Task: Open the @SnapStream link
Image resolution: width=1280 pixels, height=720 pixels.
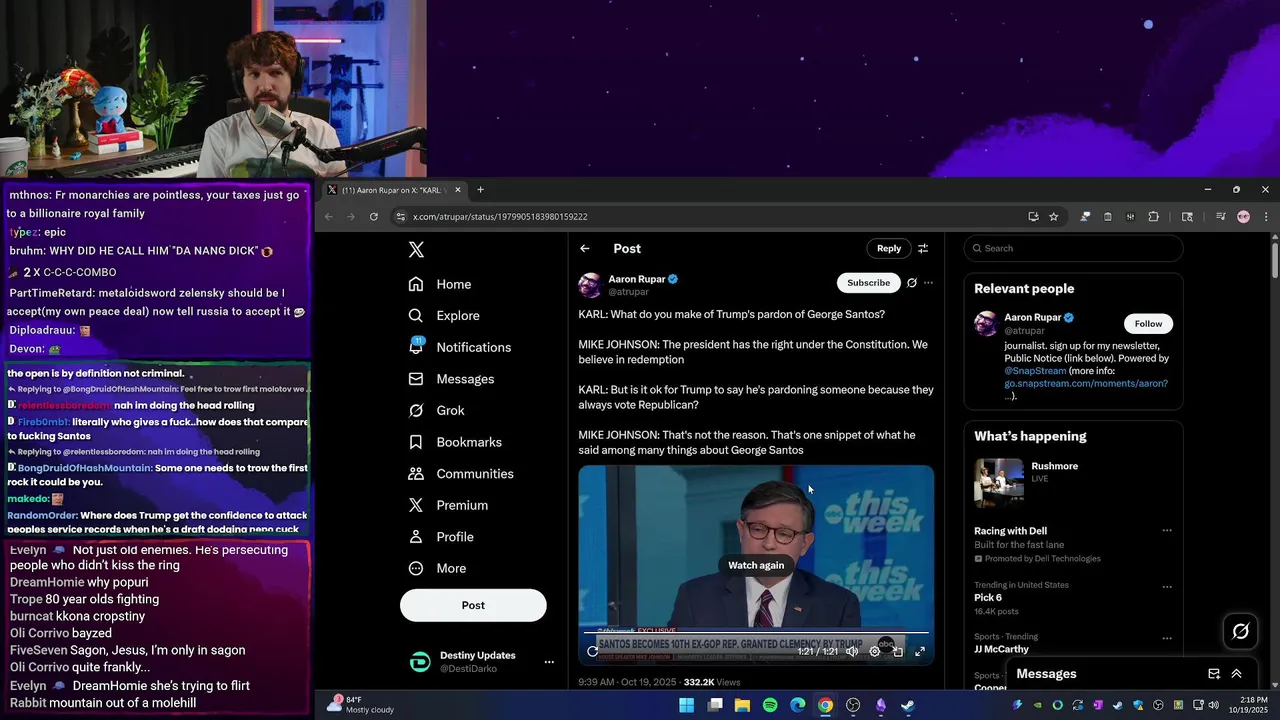Action: click(1035, 371)
